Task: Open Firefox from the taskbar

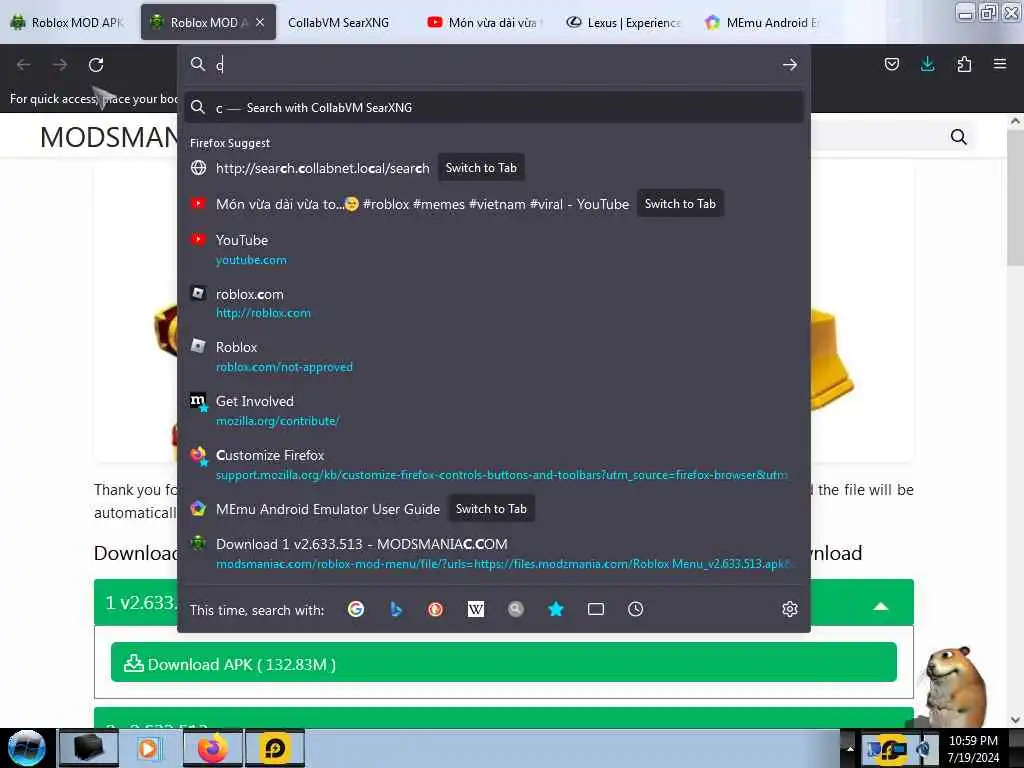Action: coord(212,748)
